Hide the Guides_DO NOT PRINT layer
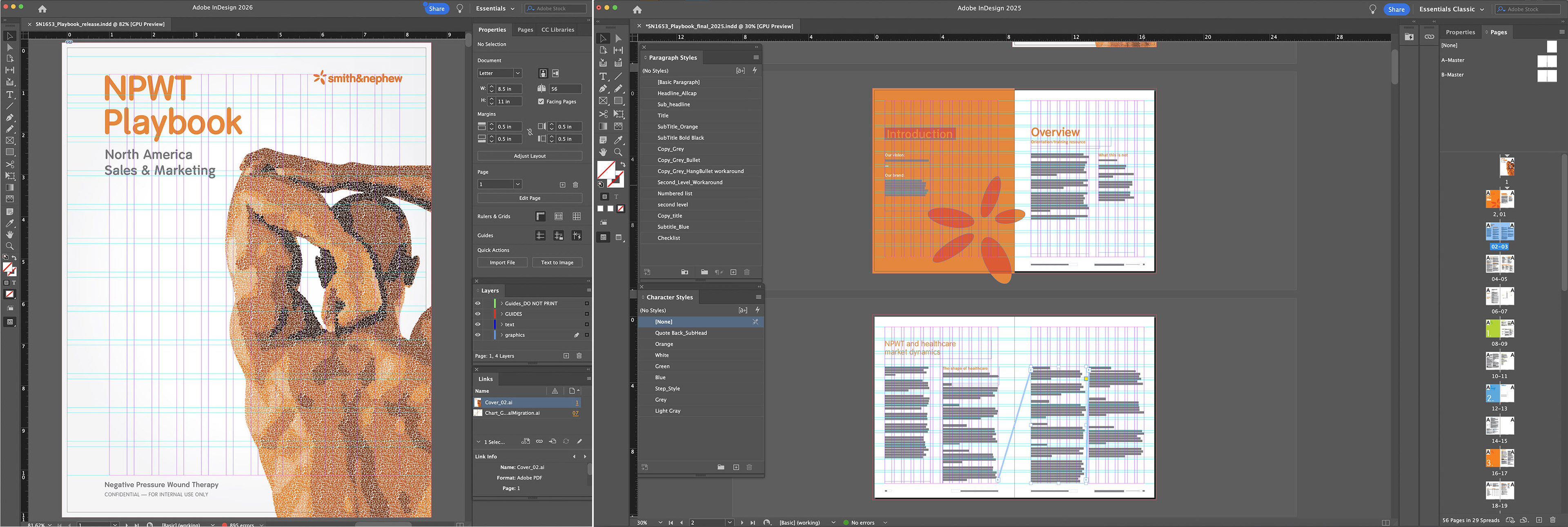Viewport: 1568px width, 527px height. tap(478, 303)
